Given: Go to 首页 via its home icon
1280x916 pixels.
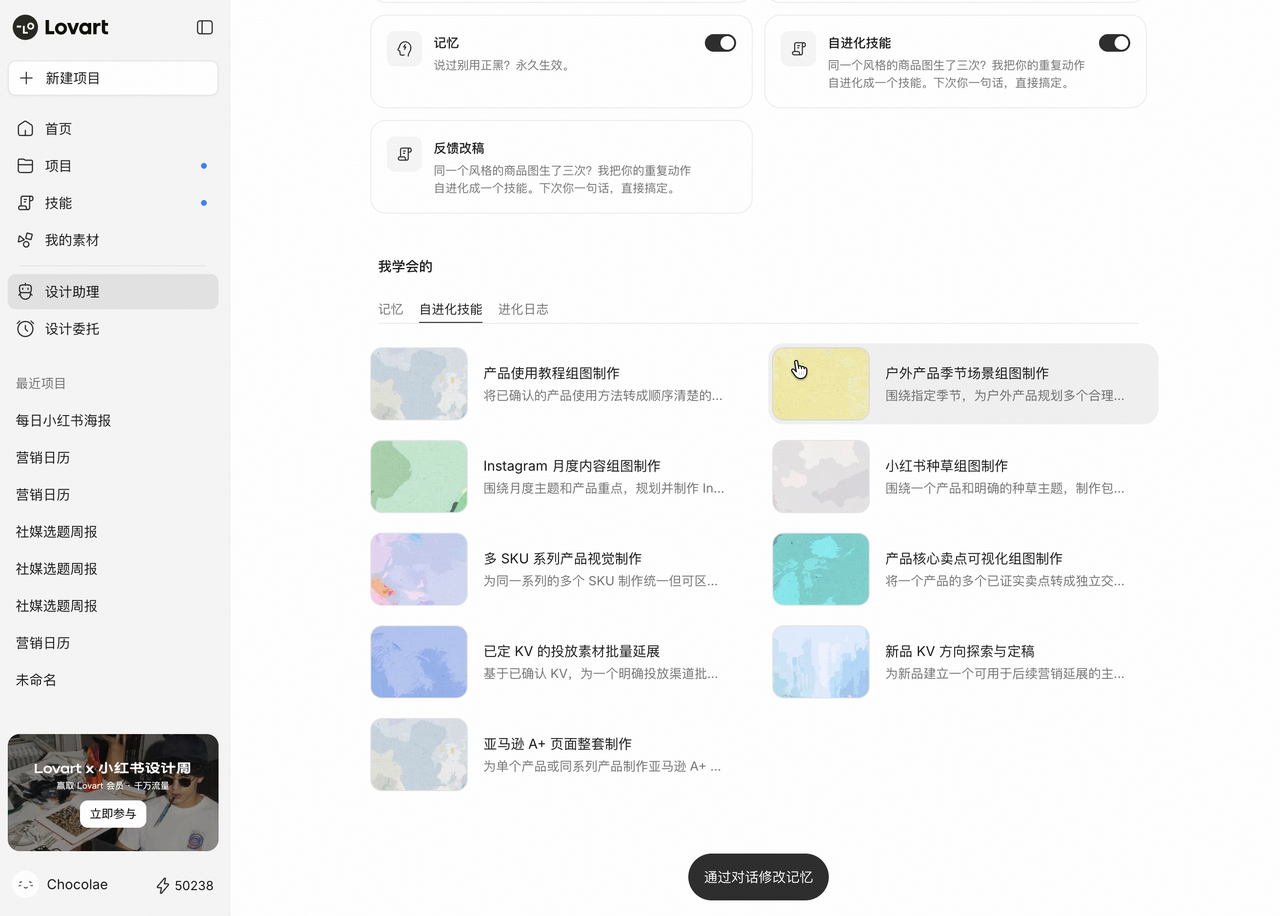Looking at the screenshot, I should click(x=26, y=129).
